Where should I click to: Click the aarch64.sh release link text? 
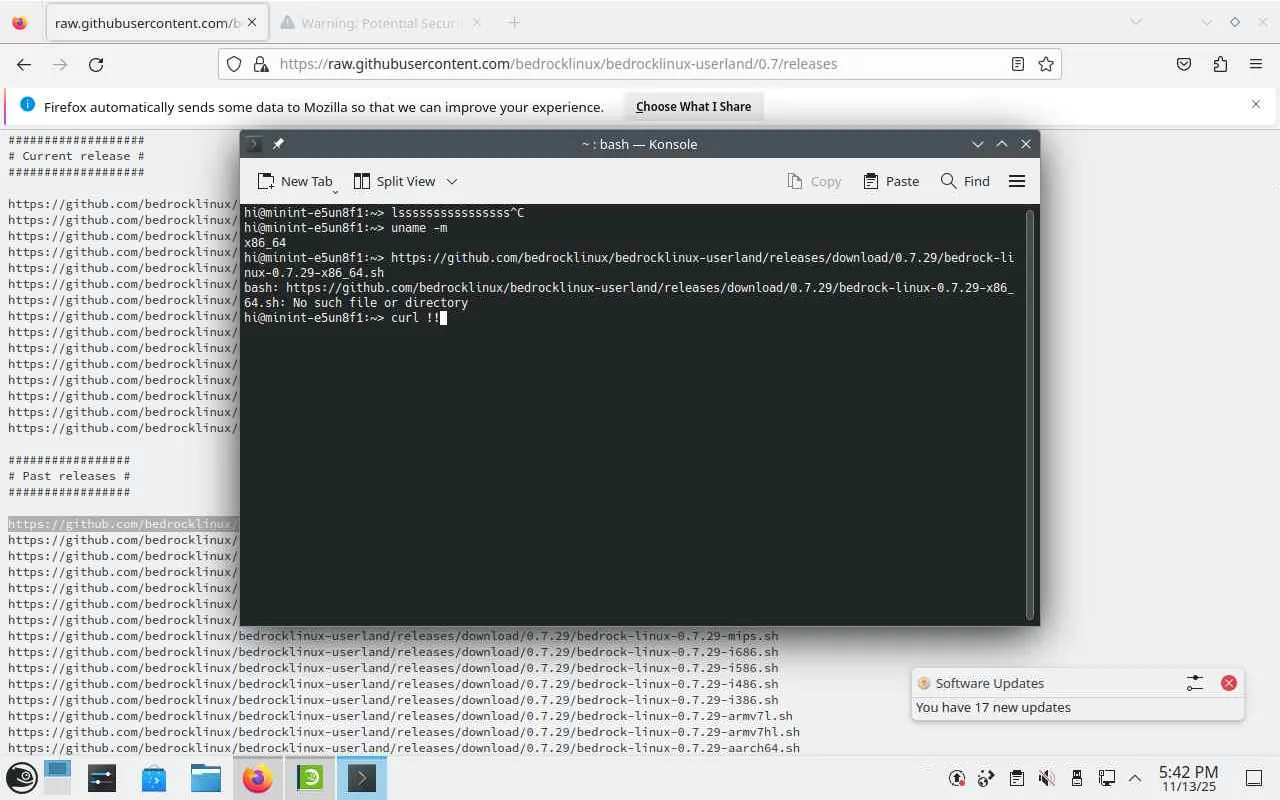(404, 748)
